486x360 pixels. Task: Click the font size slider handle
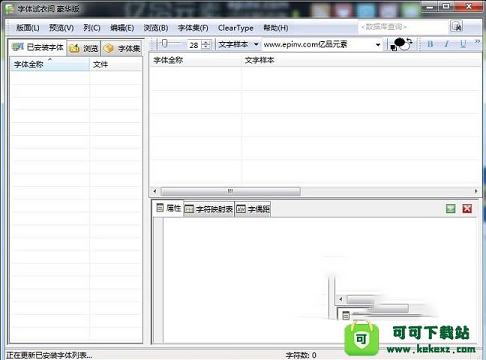164,43
